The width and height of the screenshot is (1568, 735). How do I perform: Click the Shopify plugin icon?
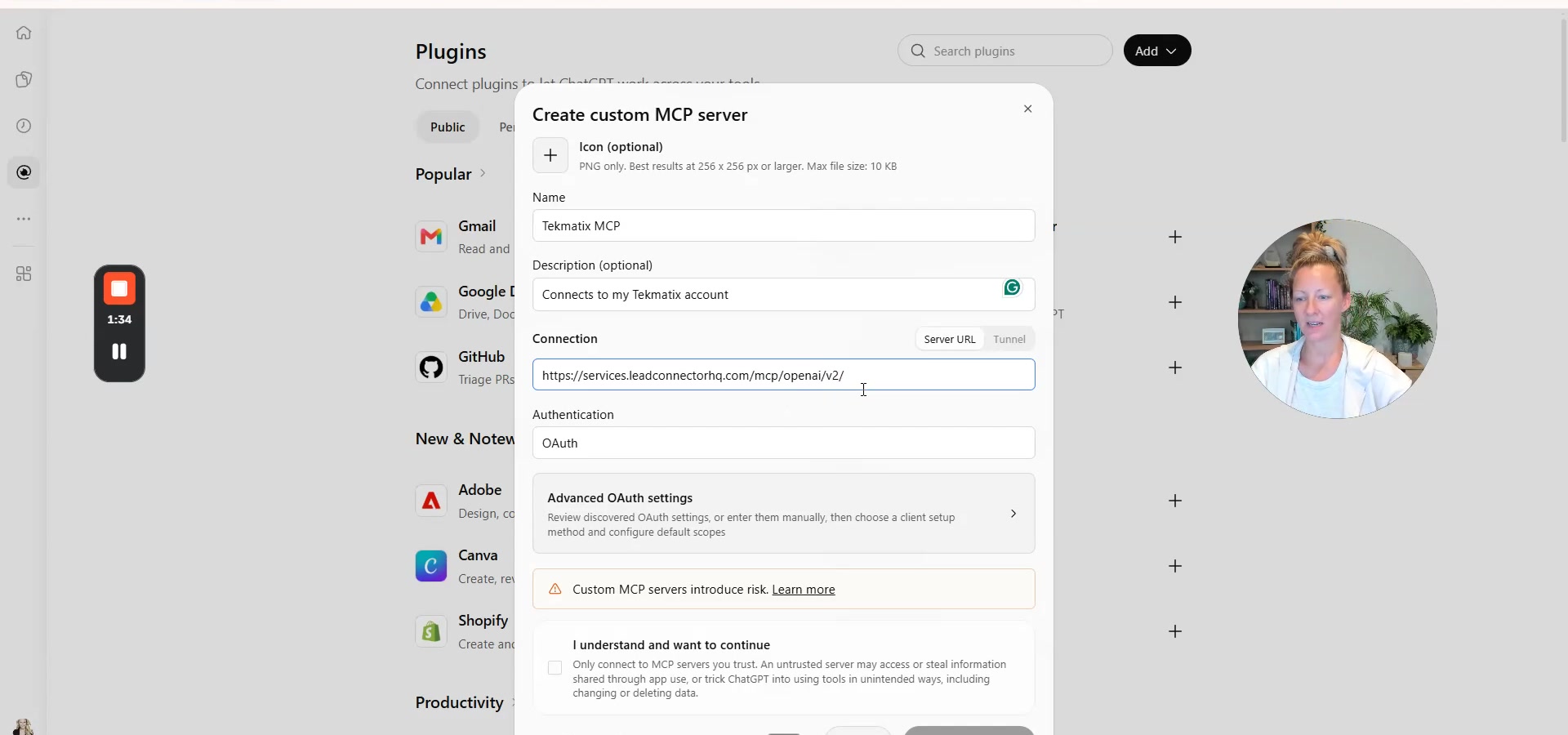pyautogui.click(x=431, y=631)
